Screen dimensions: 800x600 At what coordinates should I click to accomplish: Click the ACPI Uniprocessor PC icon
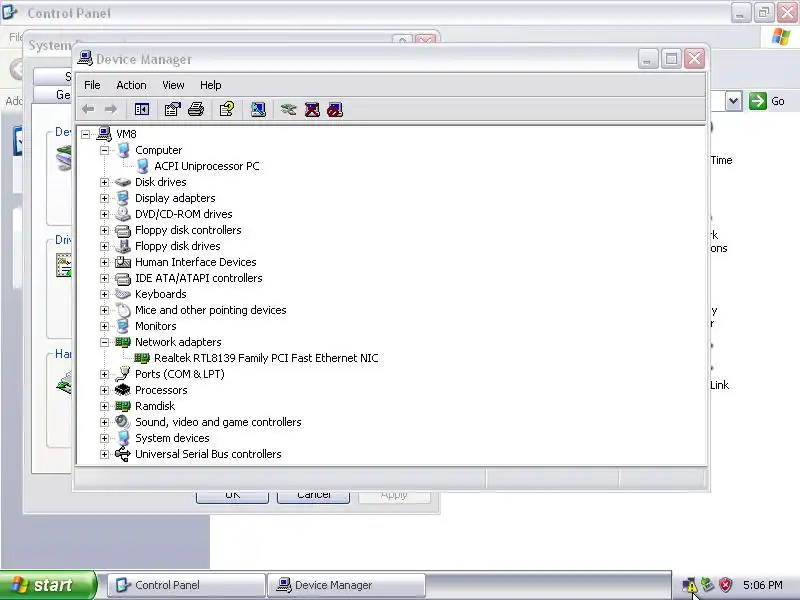[x=142, y=166]
